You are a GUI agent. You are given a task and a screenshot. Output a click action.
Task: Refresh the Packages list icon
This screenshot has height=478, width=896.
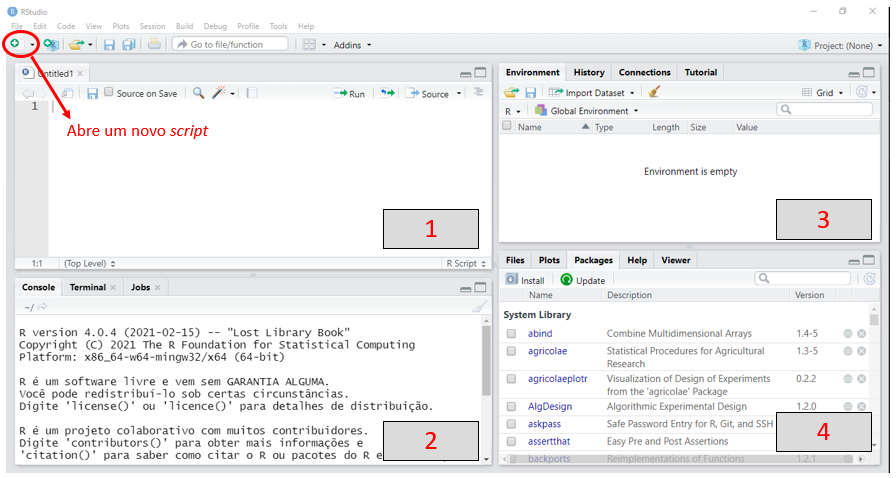pyautogui.click(x=869, y=278)
